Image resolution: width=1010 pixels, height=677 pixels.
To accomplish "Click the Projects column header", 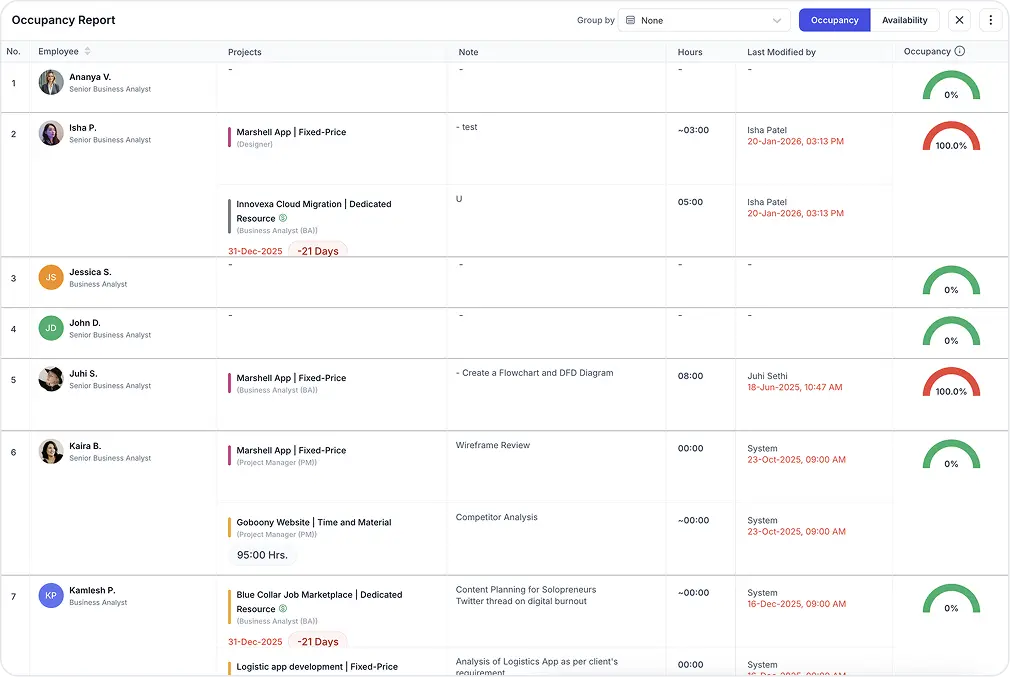I will (245, 52).
